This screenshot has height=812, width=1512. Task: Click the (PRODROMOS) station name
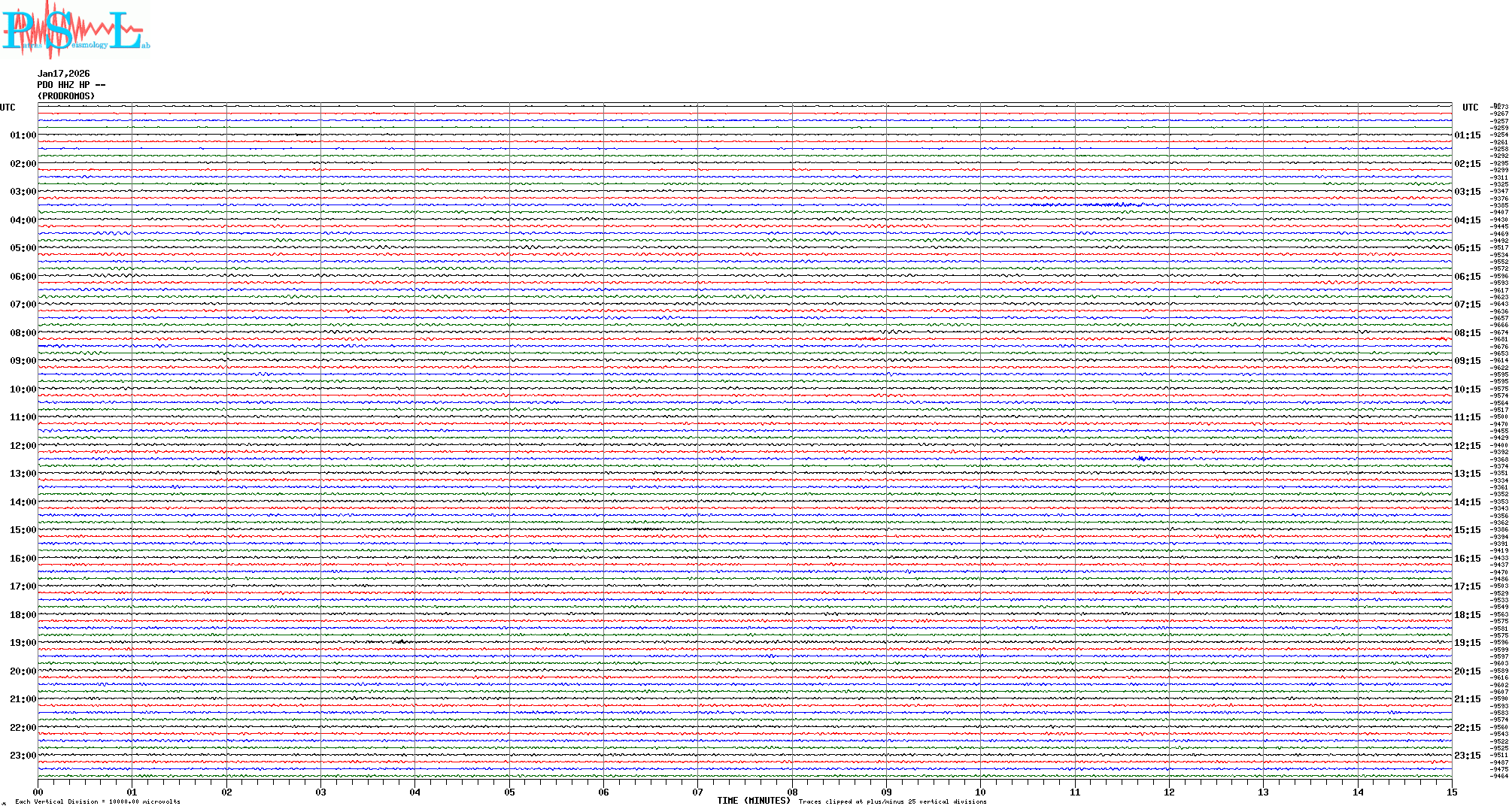coord(66,96)
